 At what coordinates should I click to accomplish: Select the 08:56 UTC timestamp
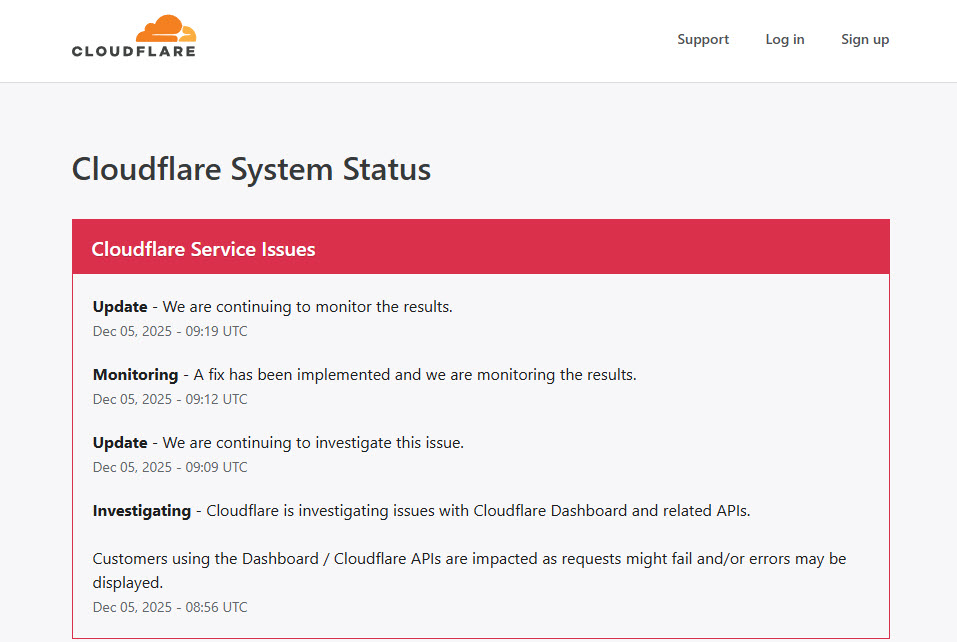170,606
